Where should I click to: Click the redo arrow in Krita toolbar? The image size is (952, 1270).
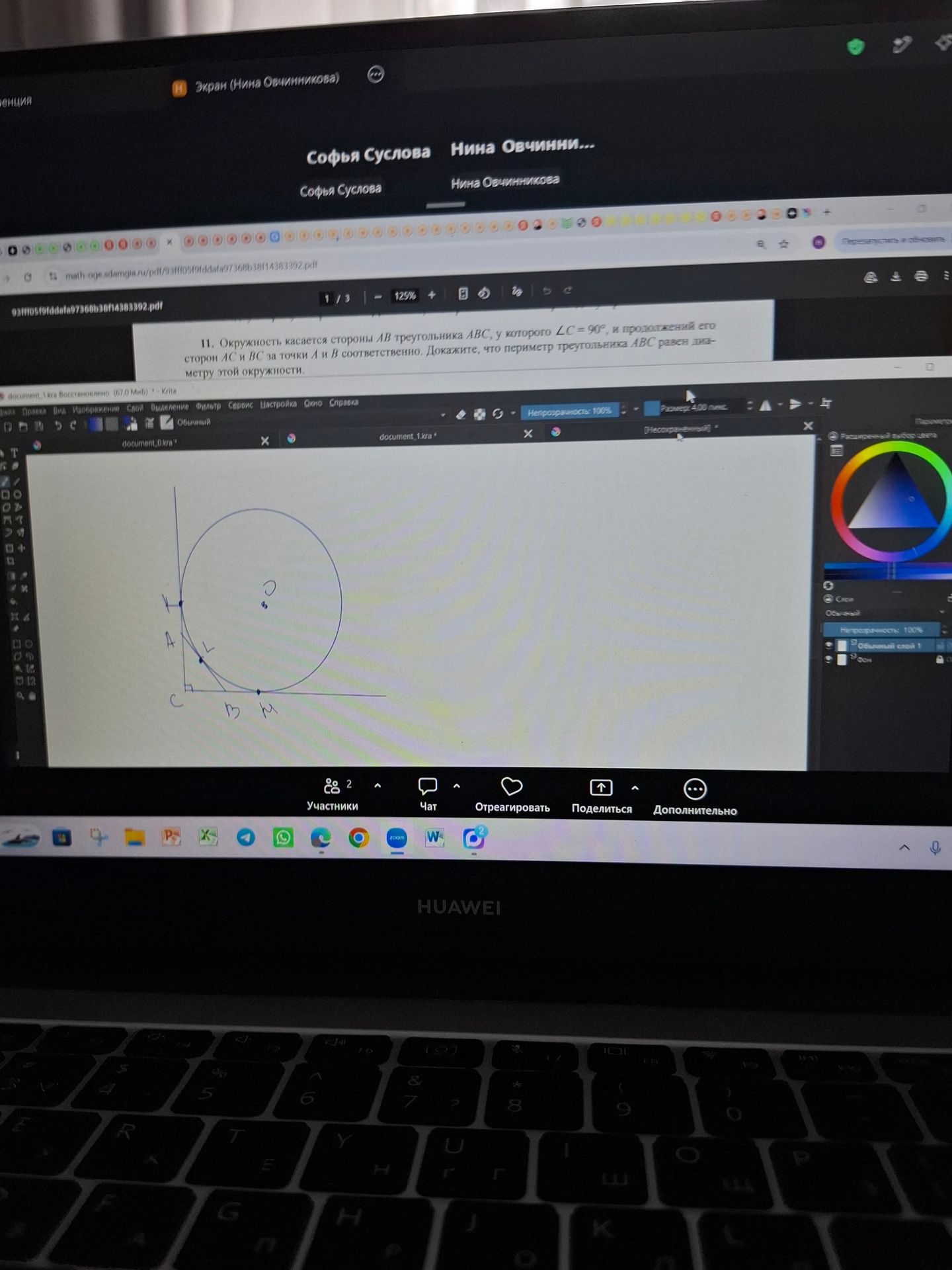click(73, 425)
